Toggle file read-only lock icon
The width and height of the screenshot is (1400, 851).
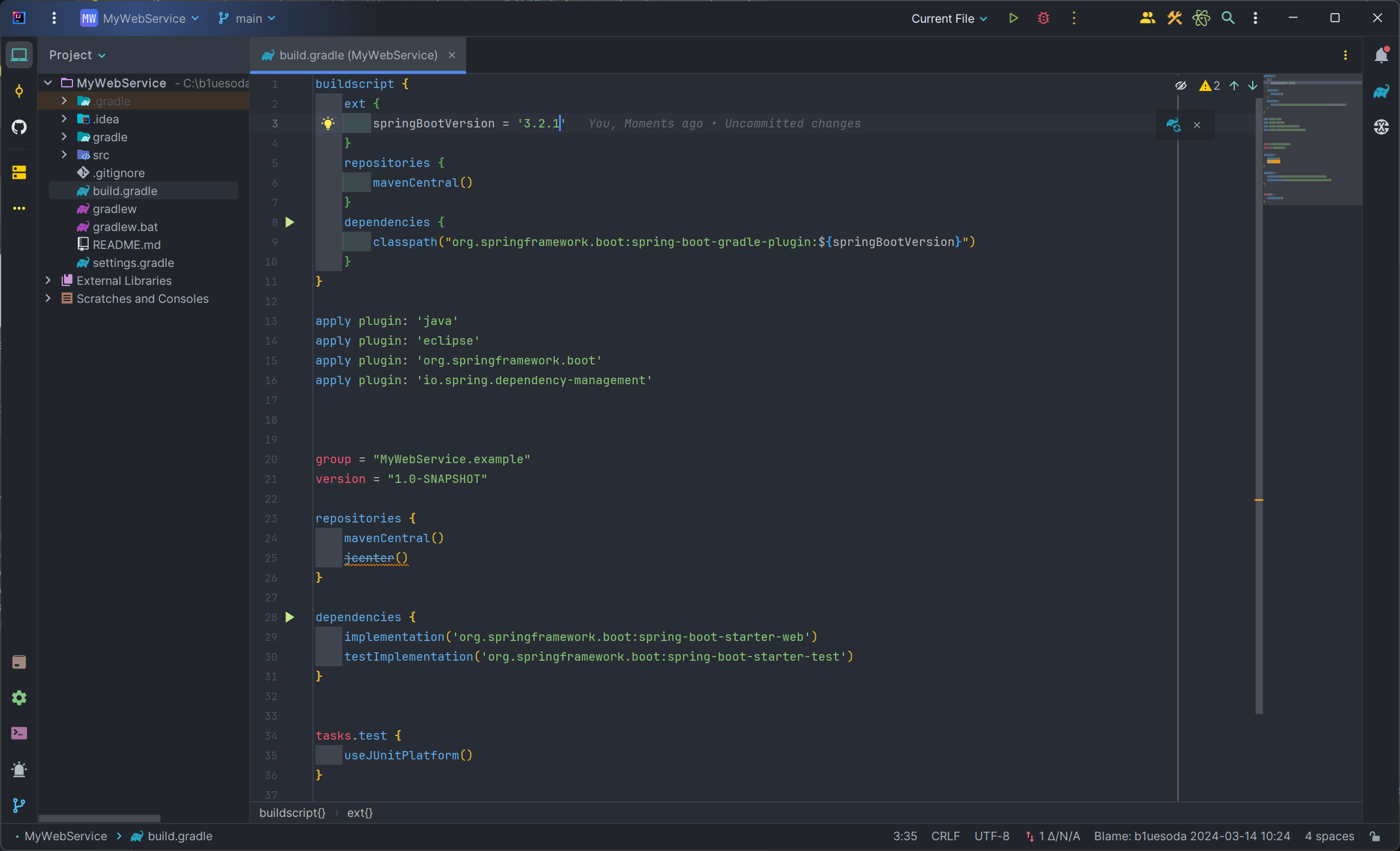tap(1375, 836)
